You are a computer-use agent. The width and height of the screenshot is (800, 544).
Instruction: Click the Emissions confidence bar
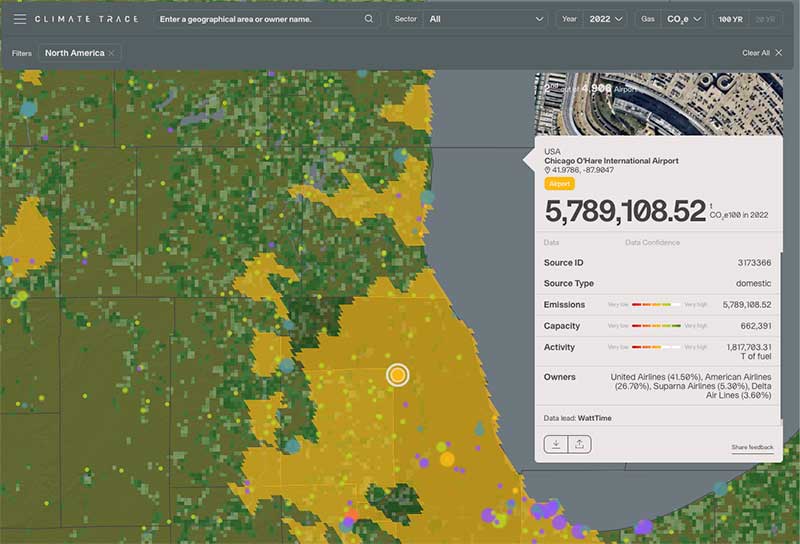(656, 305)
